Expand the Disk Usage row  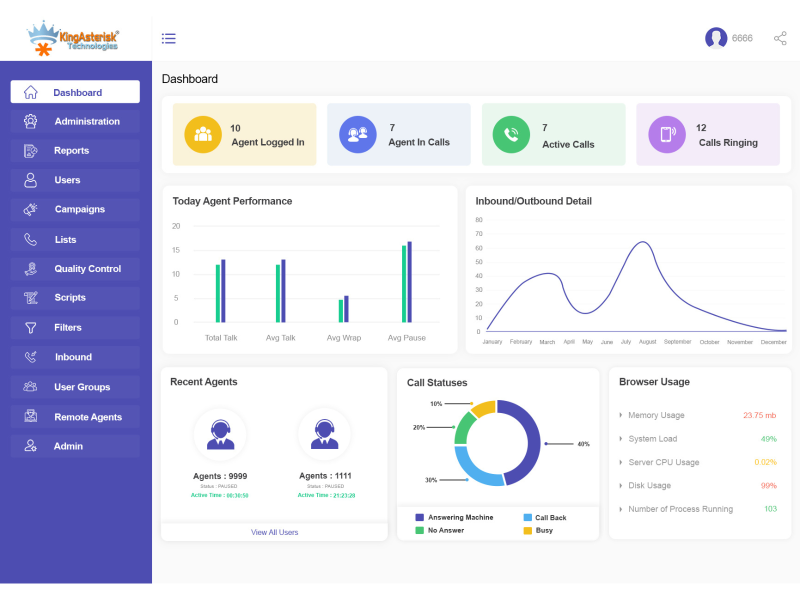(650, 486)
